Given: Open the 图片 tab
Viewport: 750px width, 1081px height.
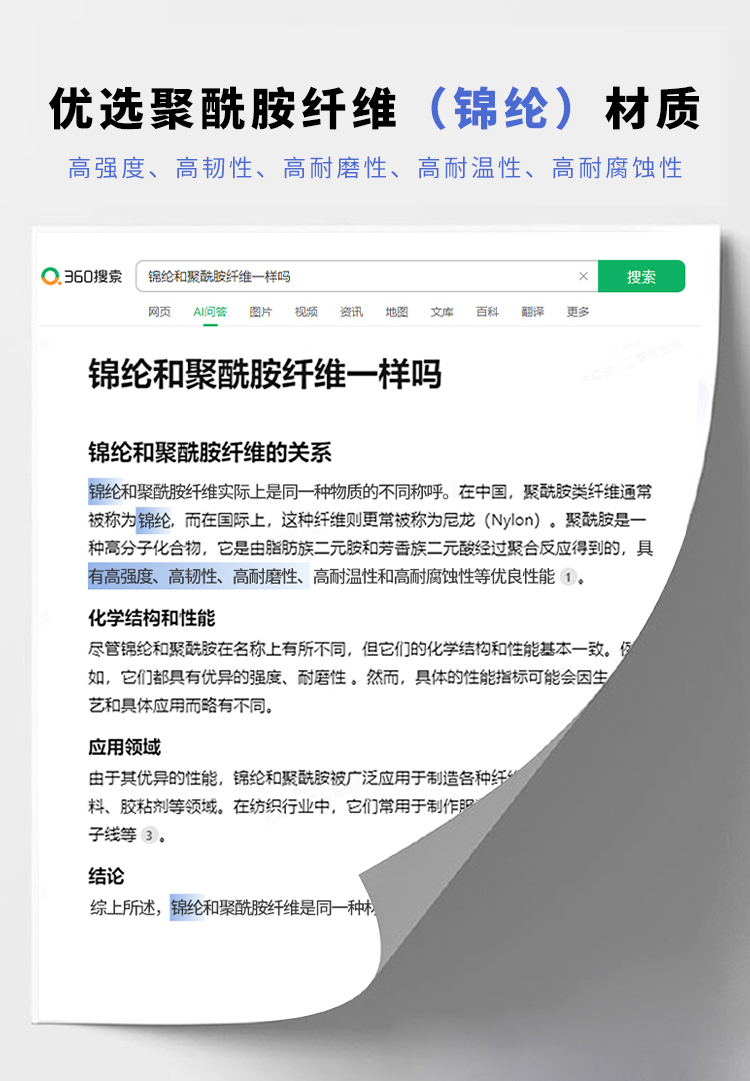Looking at the screenshot, I should [x=261, y=312].
